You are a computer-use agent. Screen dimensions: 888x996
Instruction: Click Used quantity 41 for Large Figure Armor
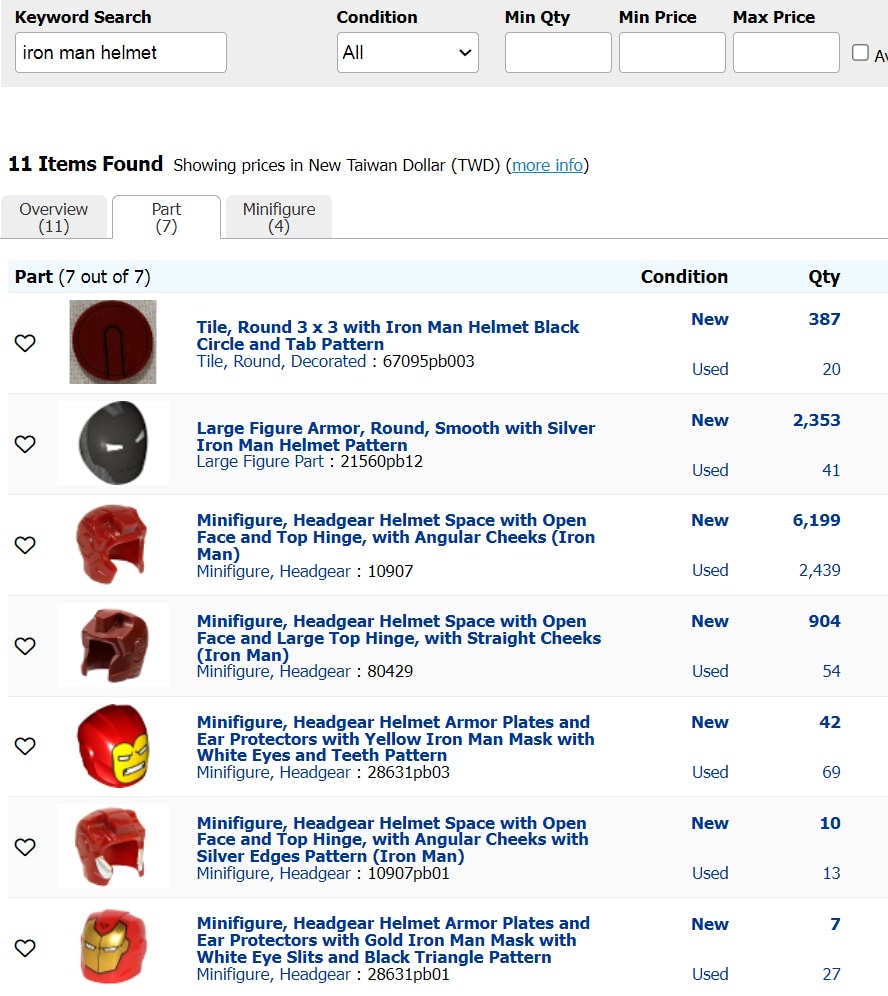pyautogui.click(x=831, y=470)
